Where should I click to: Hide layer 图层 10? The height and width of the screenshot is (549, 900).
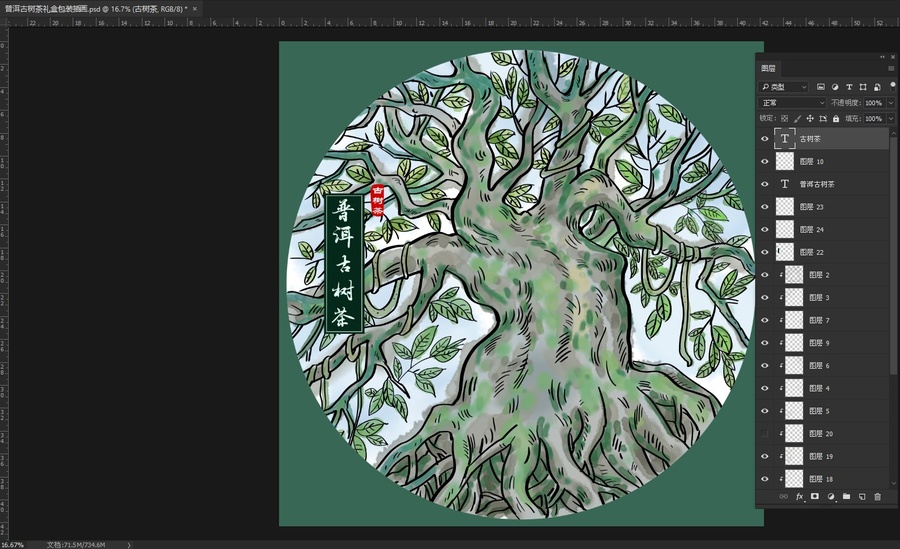pyautogui.click(x=765, y=161)
